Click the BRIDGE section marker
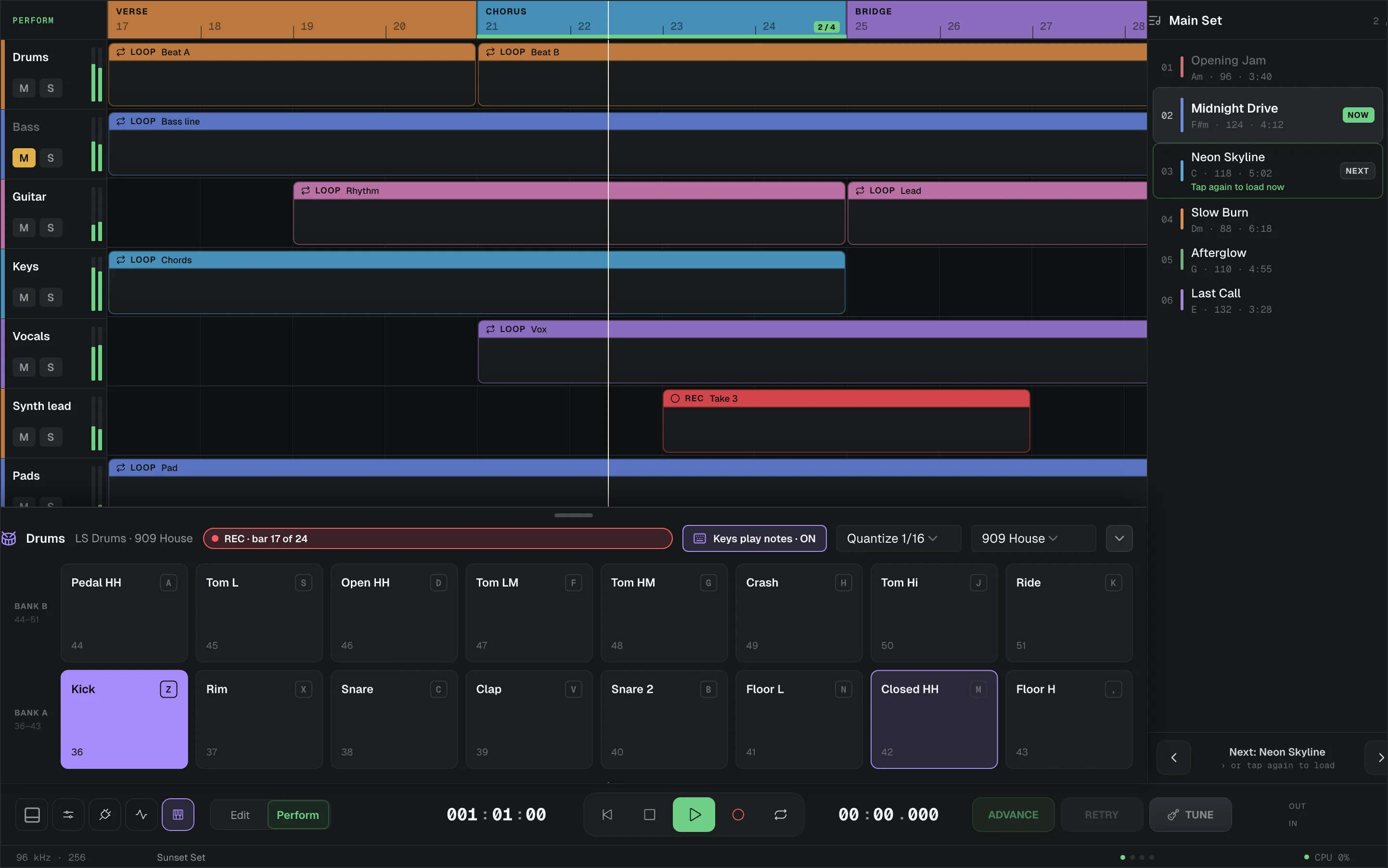The height and width of the screenshot is (868, 1388). point(996,20)
